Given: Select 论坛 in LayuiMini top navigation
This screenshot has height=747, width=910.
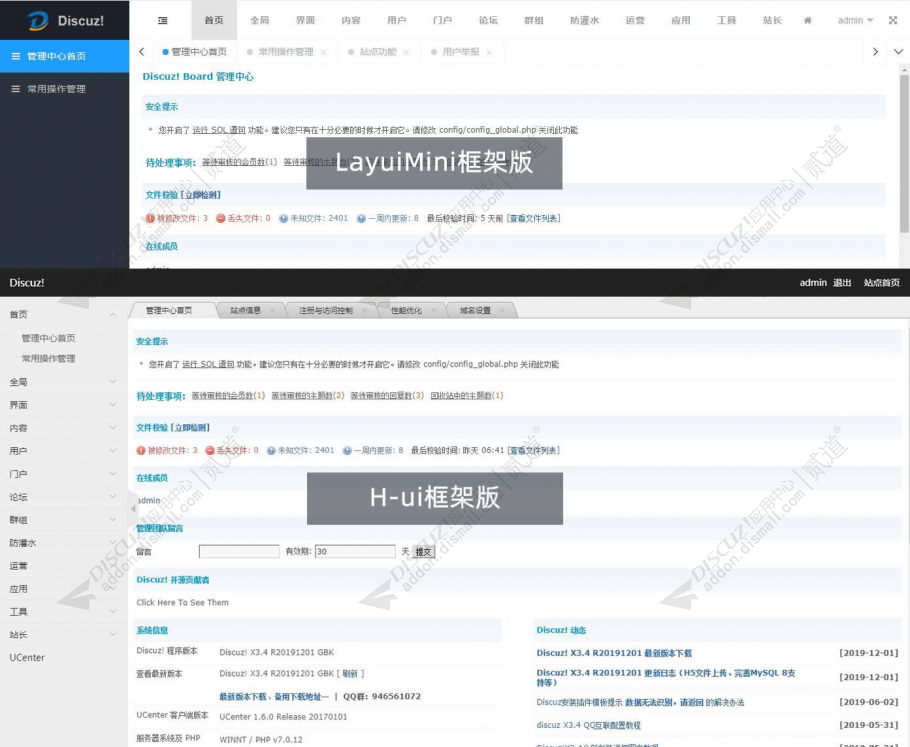Looking at the screenshot, I should [488, 20].
